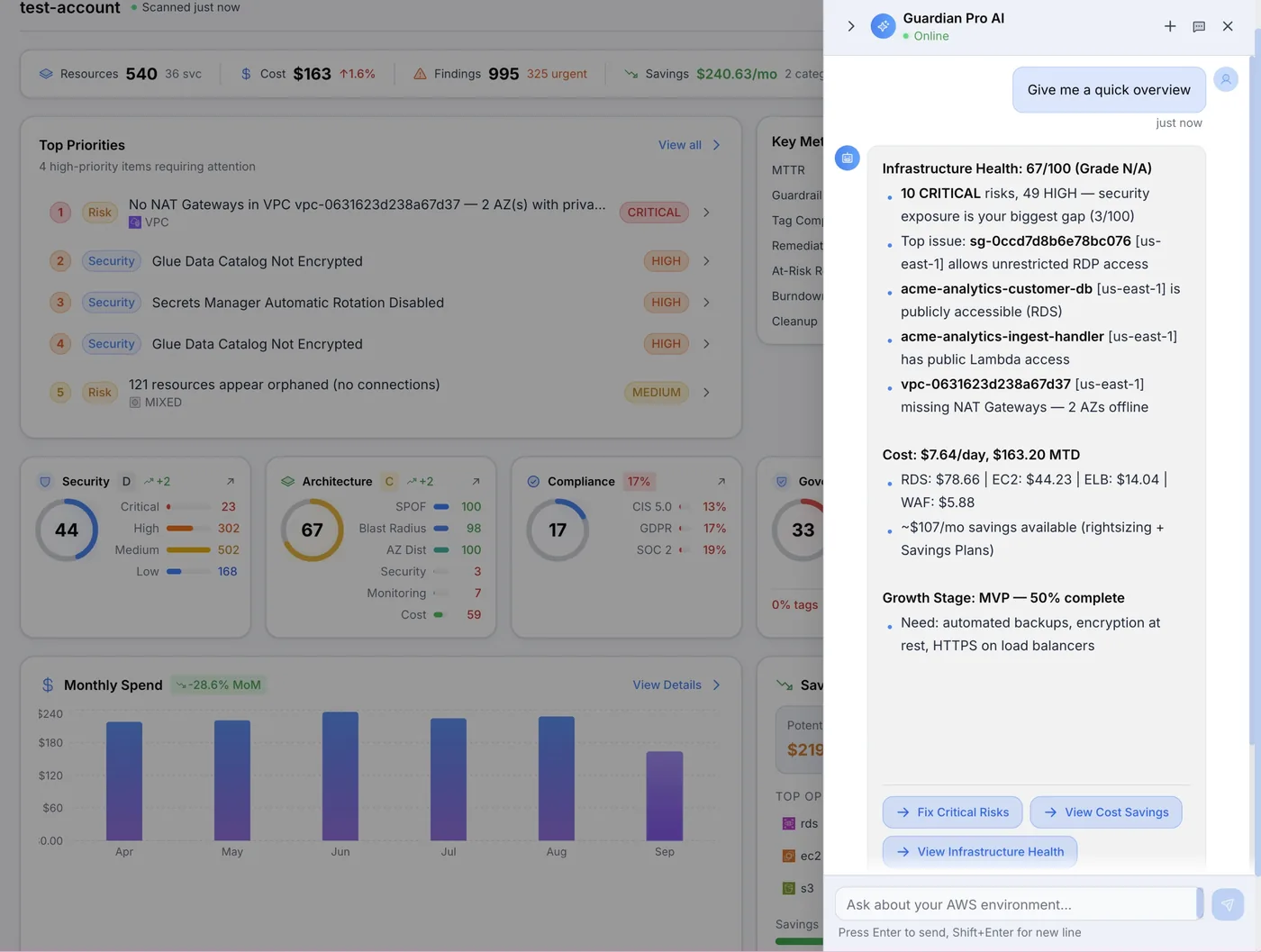
Task: Expand Secrets Manager Automatic Rotation row chevron
Action: pos(706,303)
